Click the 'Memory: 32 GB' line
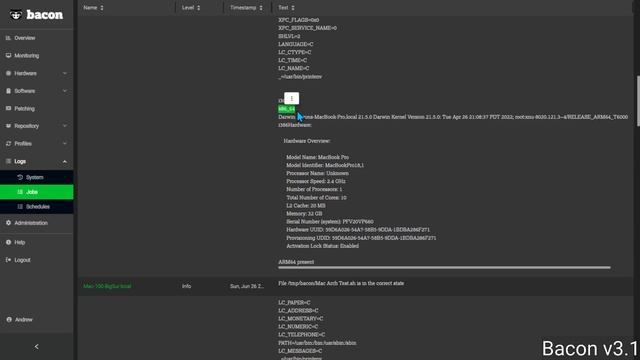The image size is (640, 360). coord(304,213)
